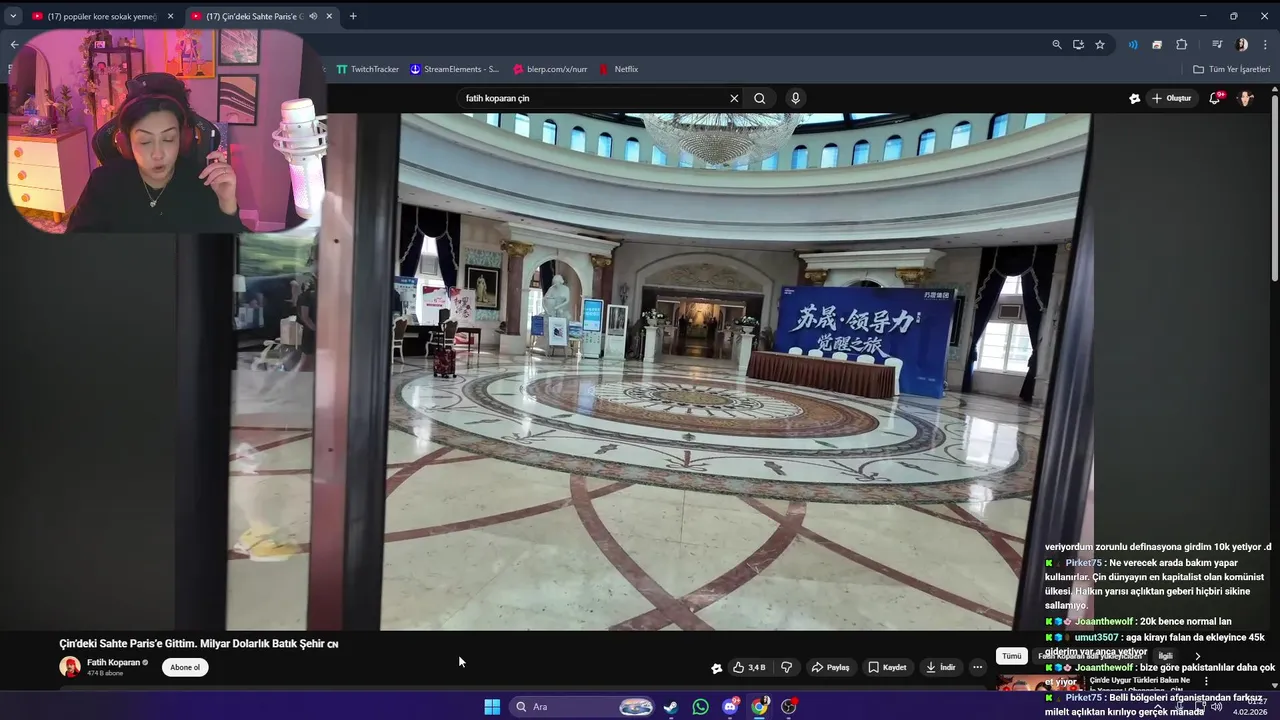The width and height of the screenshot is (1280, 720).
Task: Show more filter chips with the right arrow
Action: (1198, 656)
